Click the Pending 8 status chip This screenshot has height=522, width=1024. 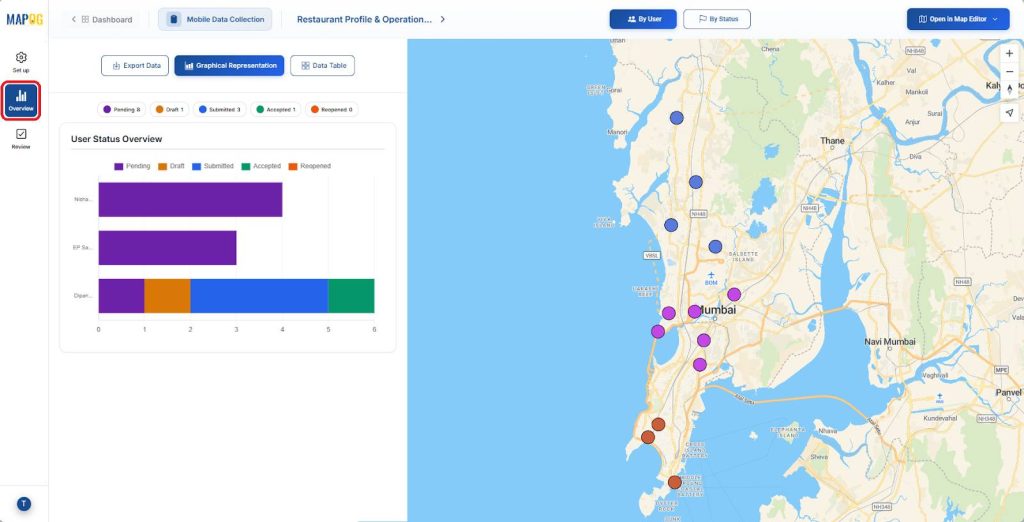pyautogui.click(x=121, y=110)
